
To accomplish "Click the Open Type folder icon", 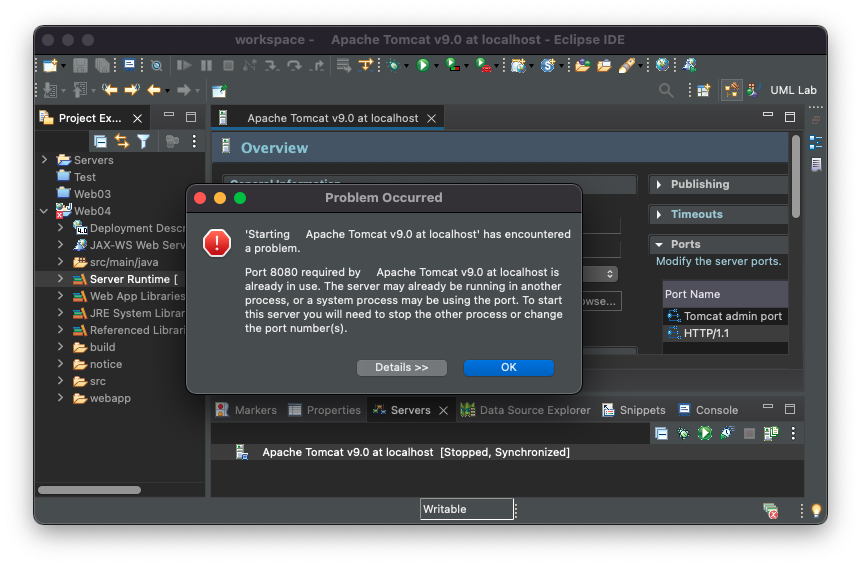I will point(583,66).
